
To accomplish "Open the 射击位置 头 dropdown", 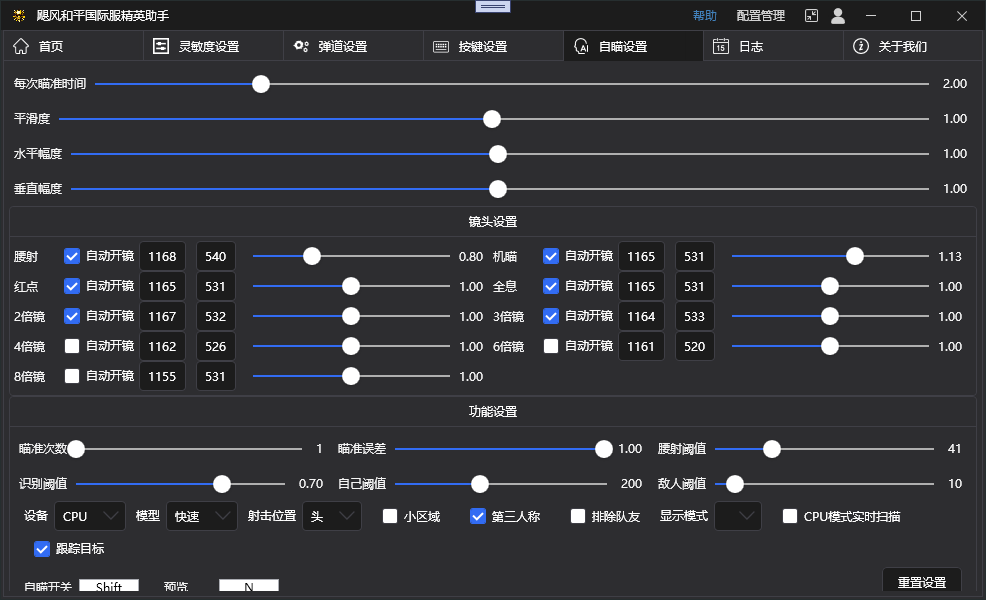I will coord(332,516).
